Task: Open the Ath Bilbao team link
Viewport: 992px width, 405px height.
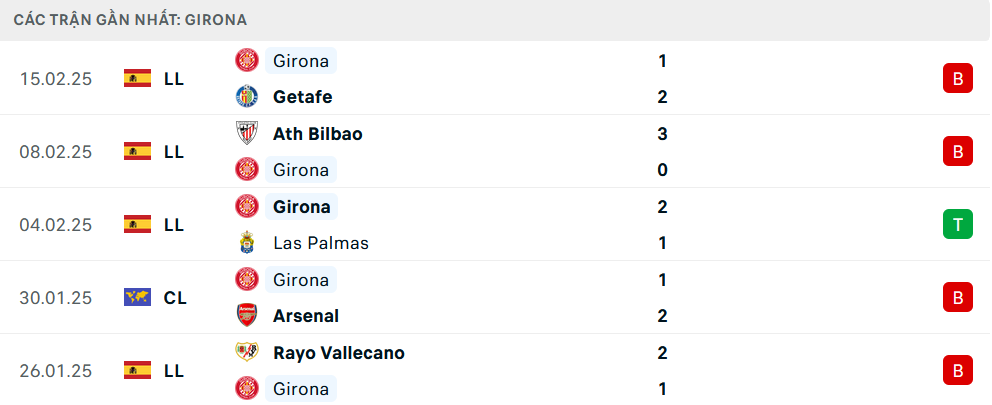Action: pos(317,133)
